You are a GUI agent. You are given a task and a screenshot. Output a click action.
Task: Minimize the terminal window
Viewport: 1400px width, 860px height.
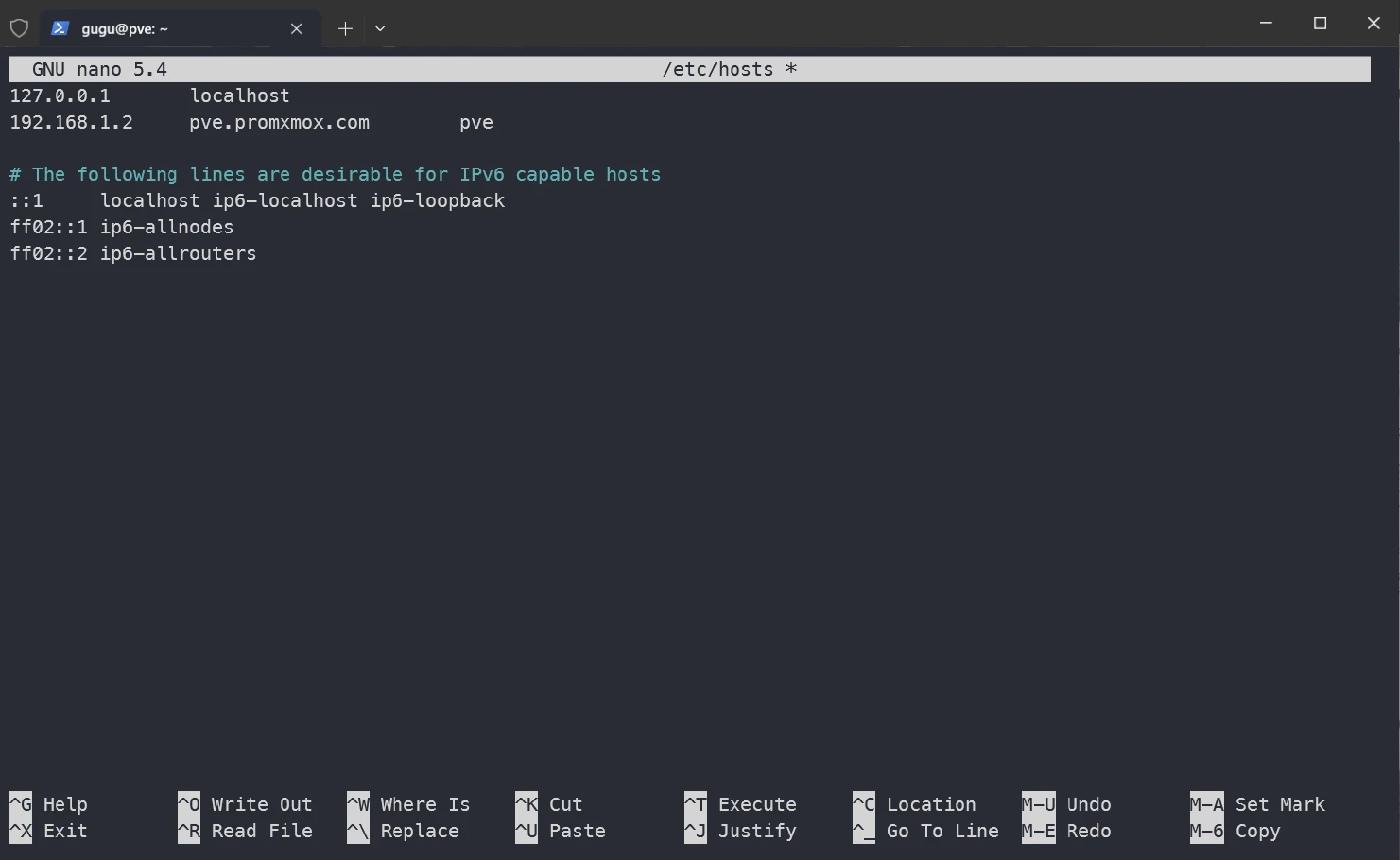pos(1266,24)
